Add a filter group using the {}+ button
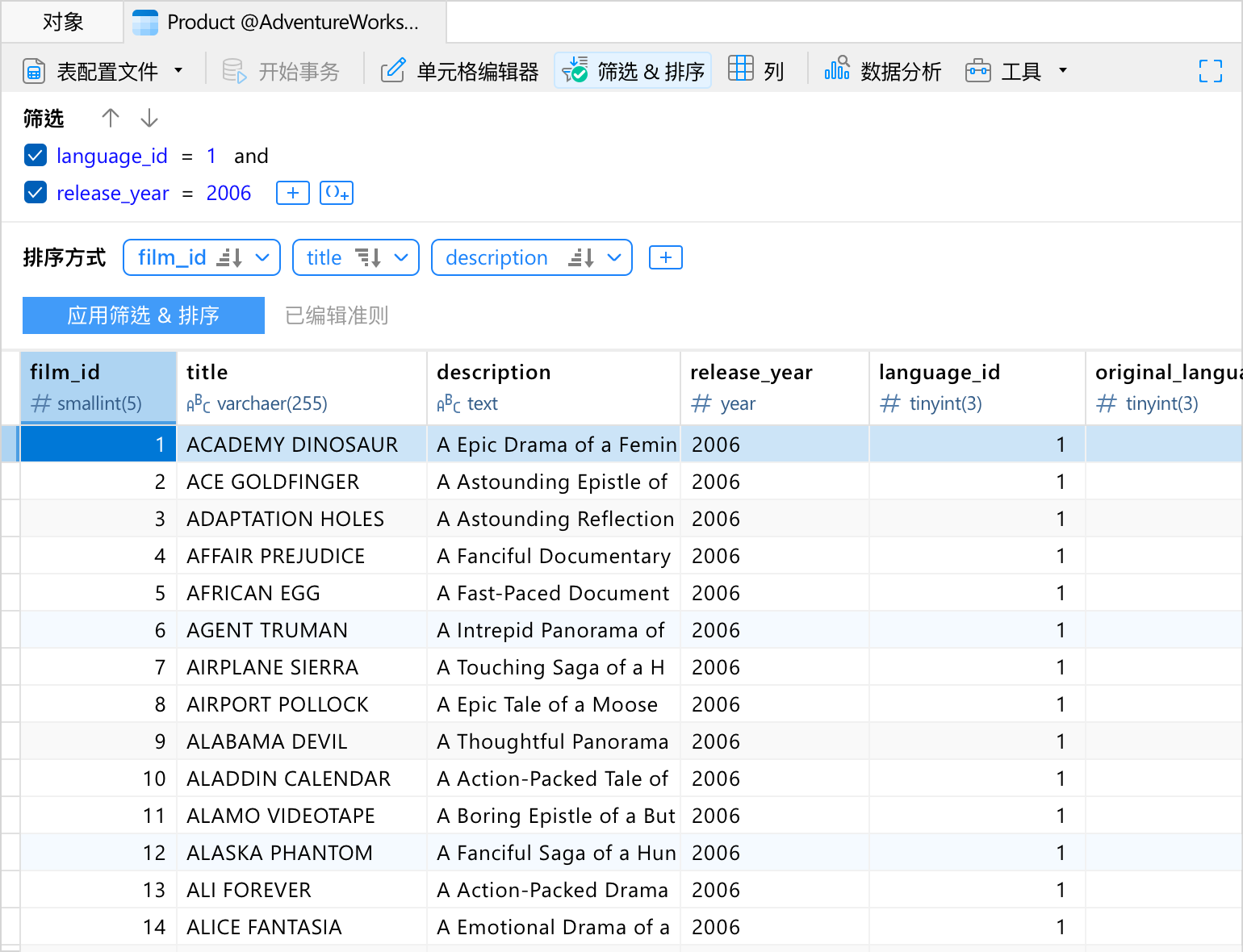 (x=337, y=193)
